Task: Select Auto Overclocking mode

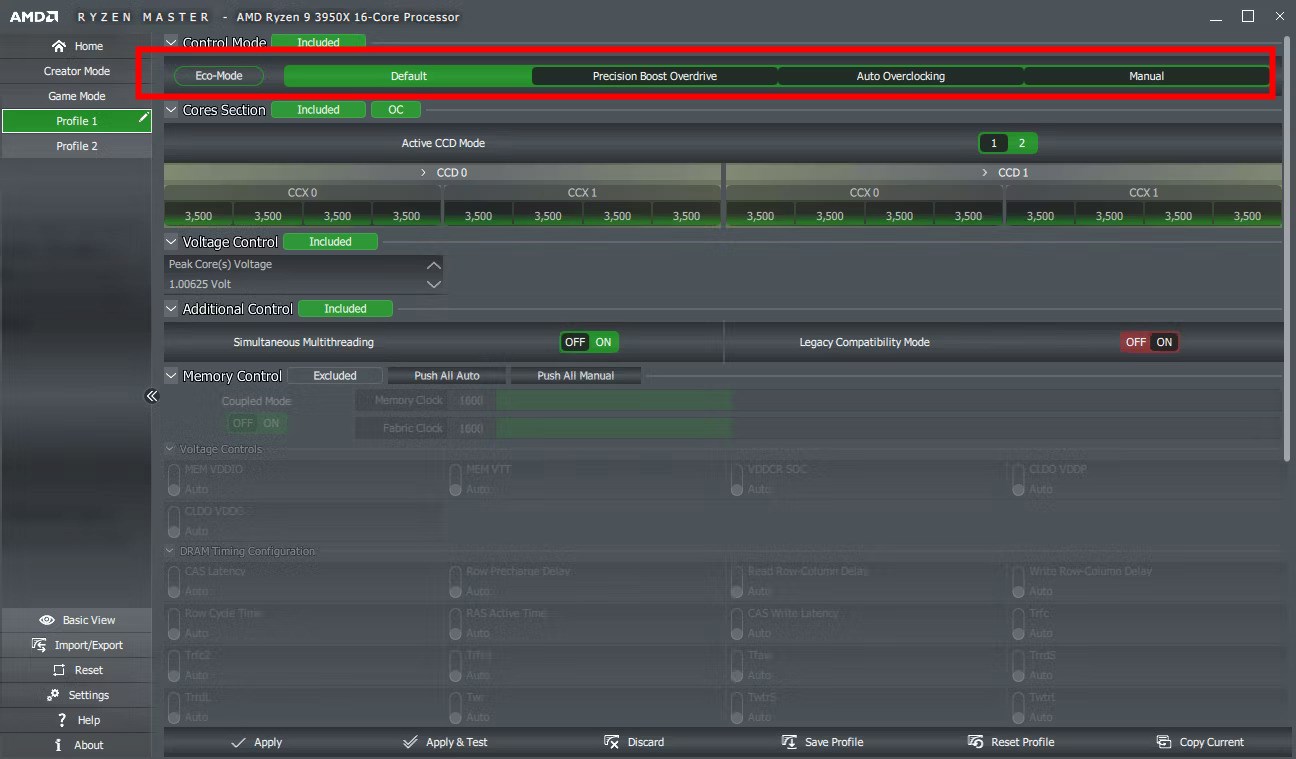Action: click(901, 76)
